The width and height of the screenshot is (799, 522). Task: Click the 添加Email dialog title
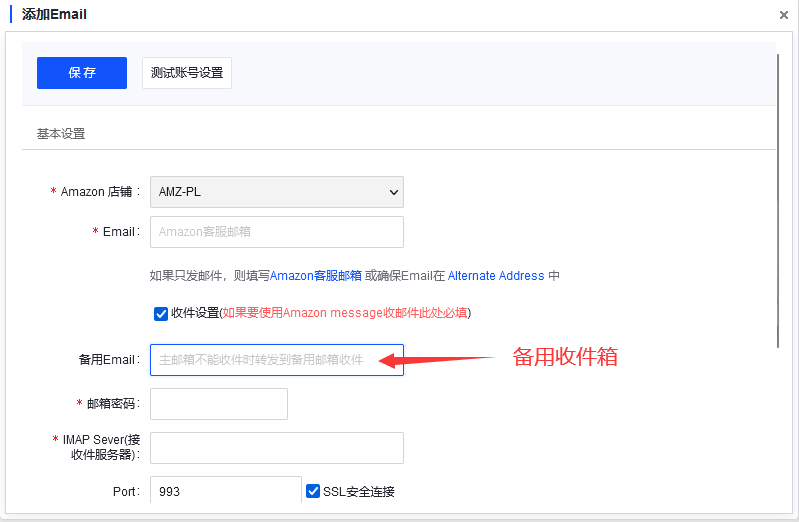tap(54, 14)
